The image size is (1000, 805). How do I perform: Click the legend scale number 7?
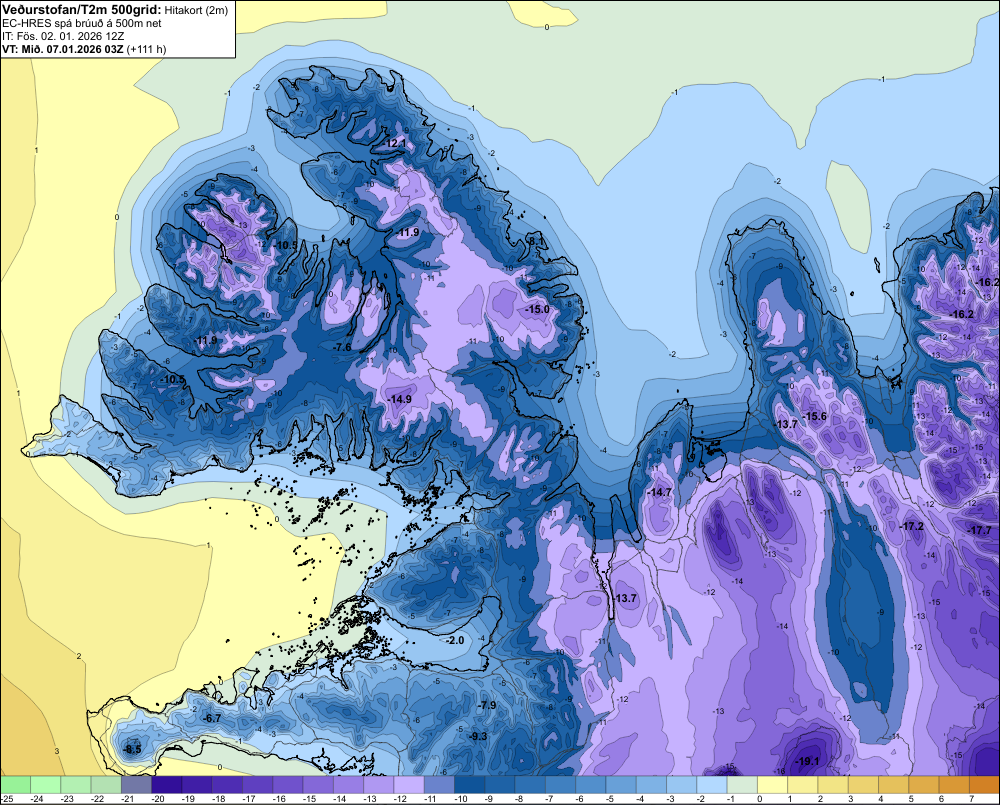(971, 799)
